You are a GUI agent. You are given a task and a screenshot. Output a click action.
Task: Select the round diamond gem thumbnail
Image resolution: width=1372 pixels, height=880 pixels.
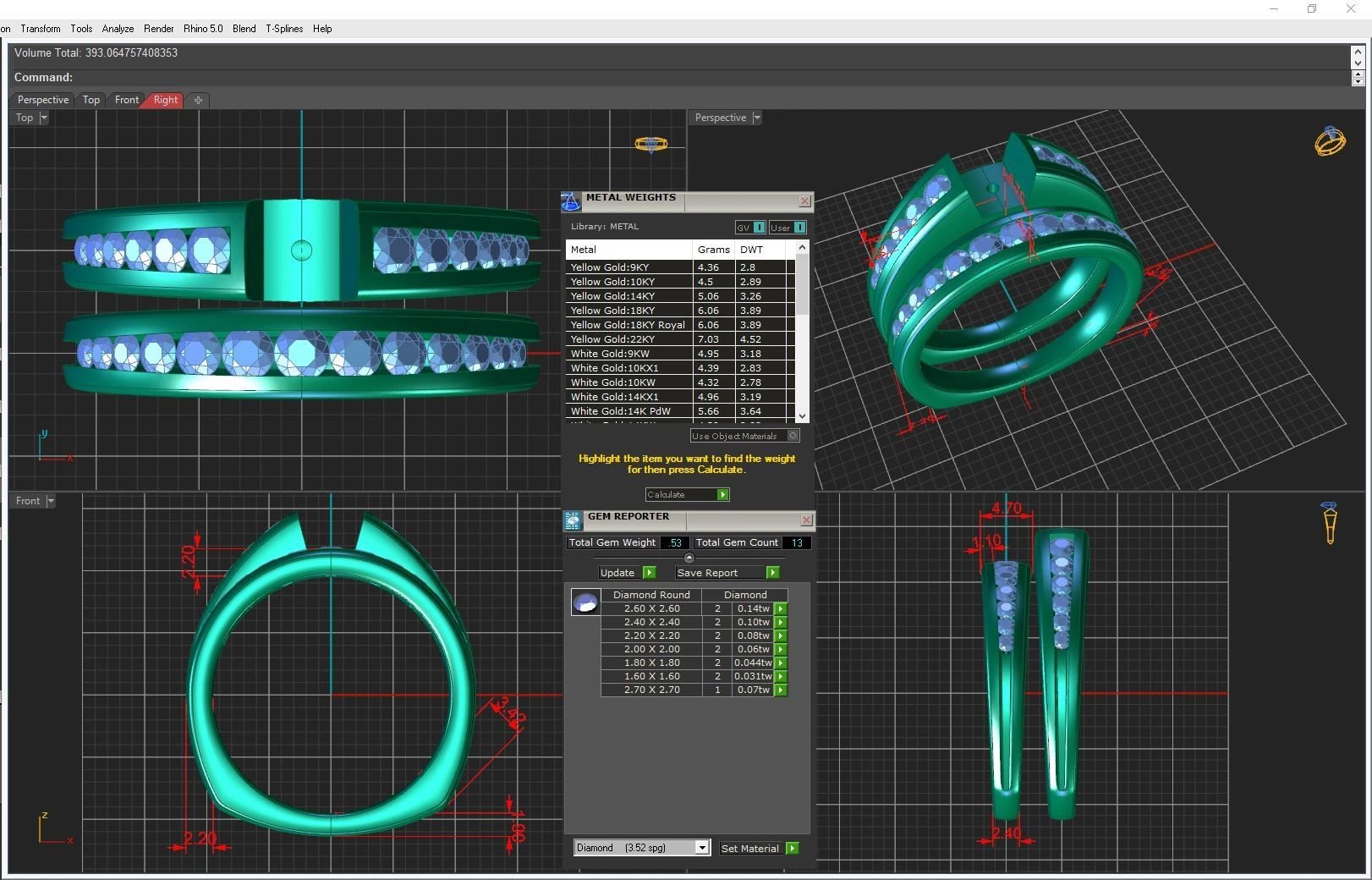[x=585, y=602]
